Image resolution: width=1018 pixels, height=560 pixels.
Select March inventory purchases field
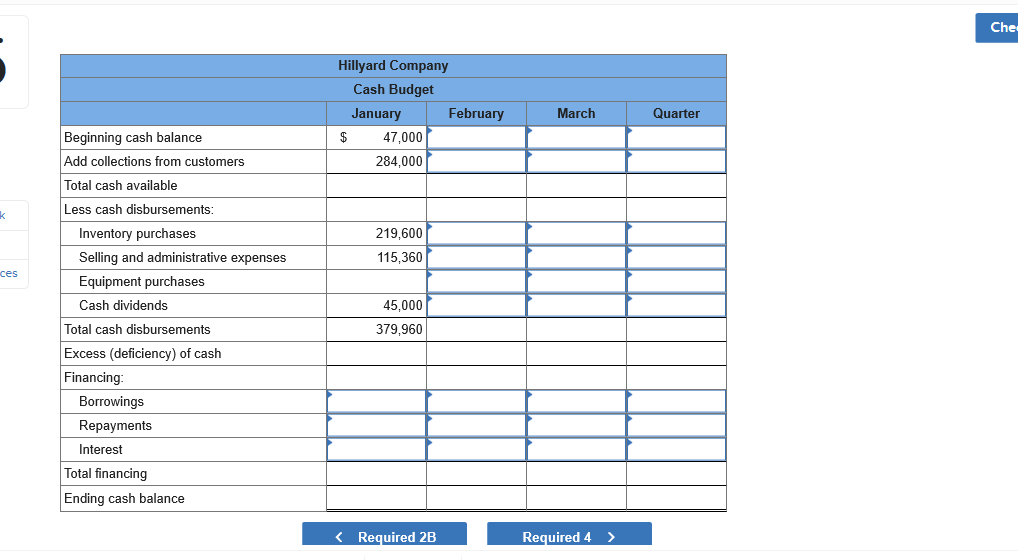577,234
